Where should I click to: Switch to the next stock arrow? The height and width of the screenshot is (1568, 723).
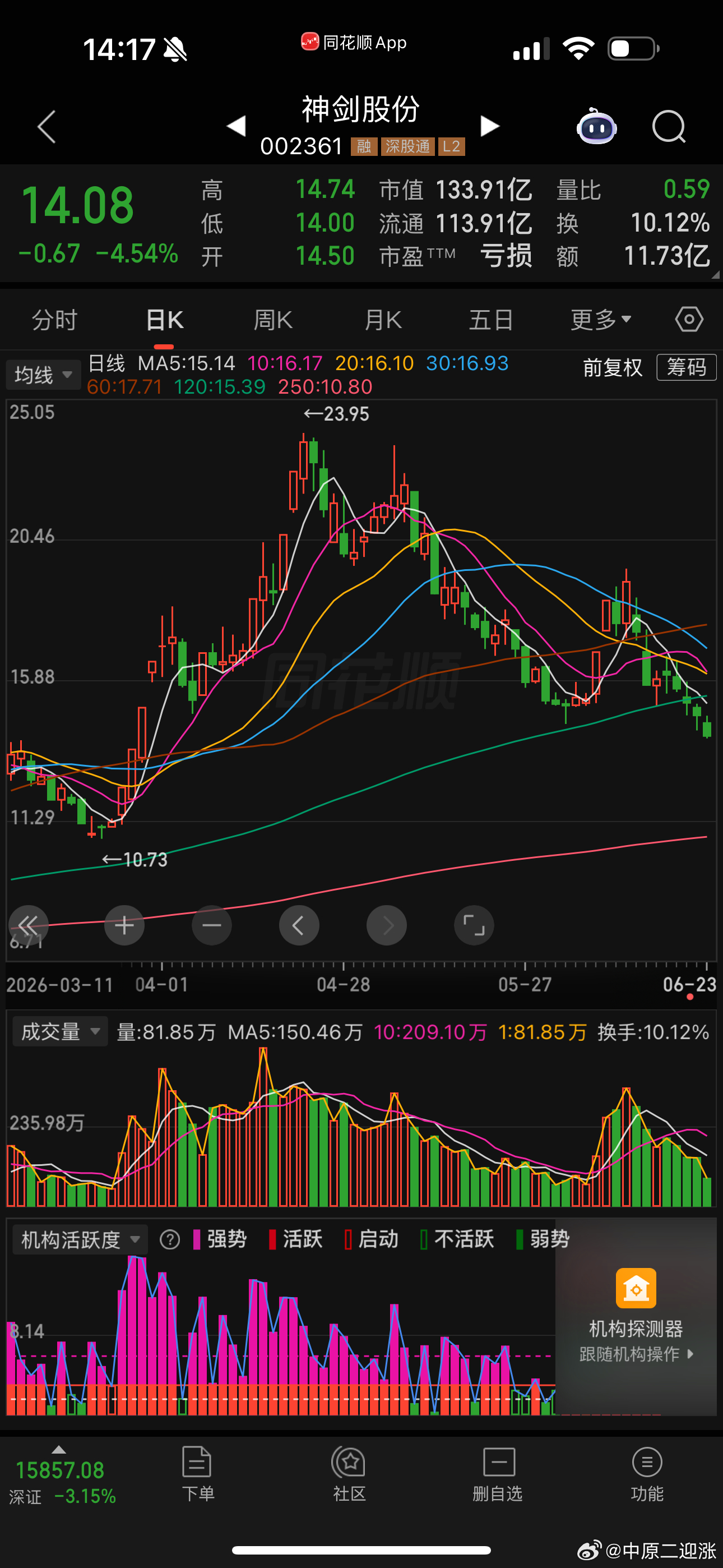click(x=489, y=126)
